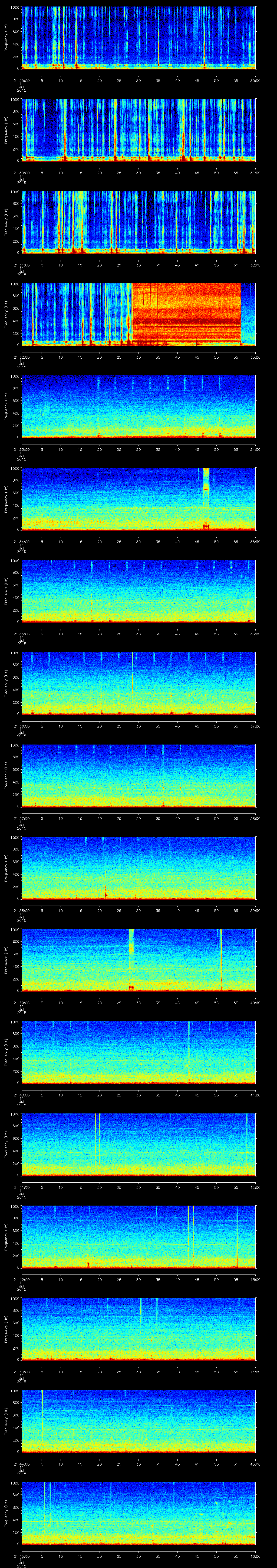The width and height of the screenshot is (277, 1568).
Task: Click the 21:29:00 start time label
Action: (21, 80)
